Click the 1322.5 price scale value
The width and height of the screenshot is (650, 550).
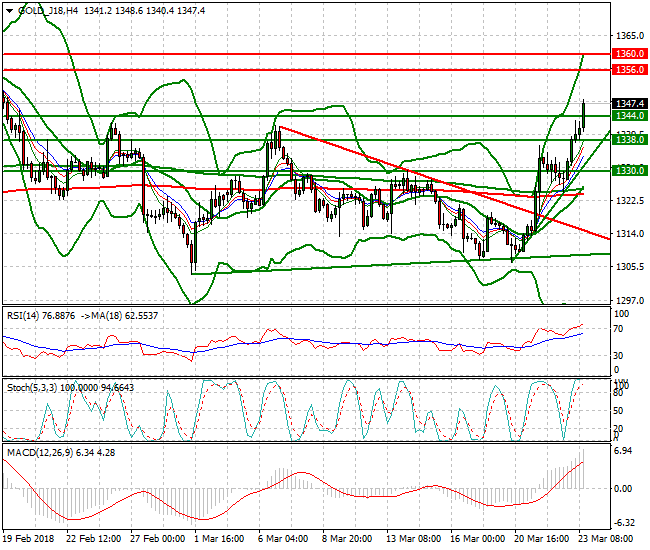pos(630,201)
